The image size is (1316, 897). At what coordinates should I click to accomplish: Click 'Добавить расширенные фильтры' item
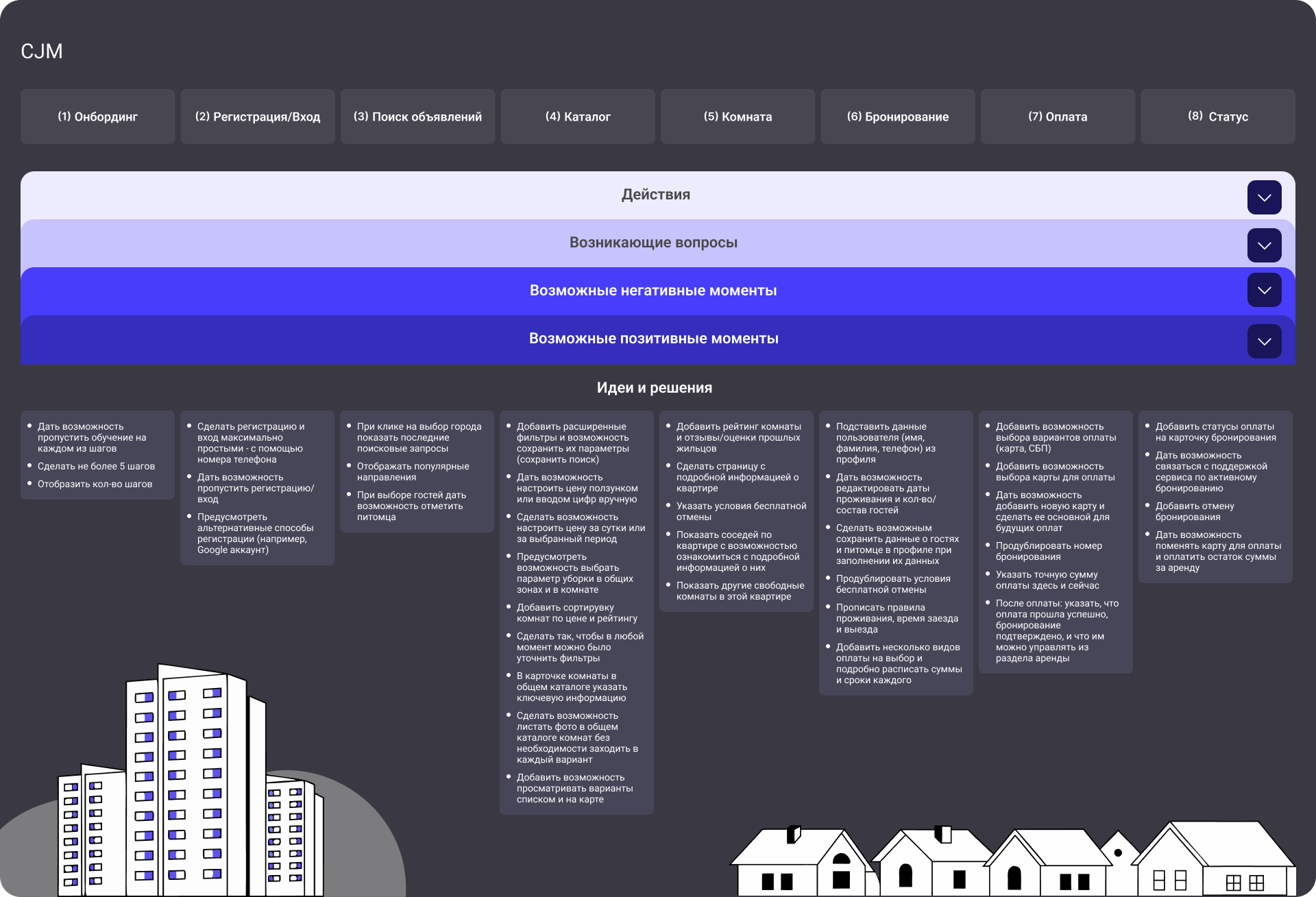572,443
